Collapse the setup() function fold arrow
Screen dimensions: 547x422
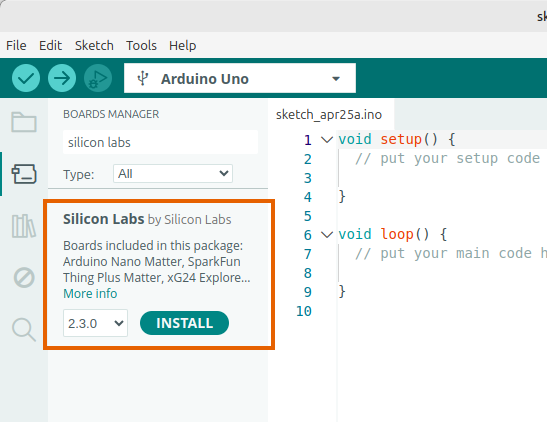327,140
